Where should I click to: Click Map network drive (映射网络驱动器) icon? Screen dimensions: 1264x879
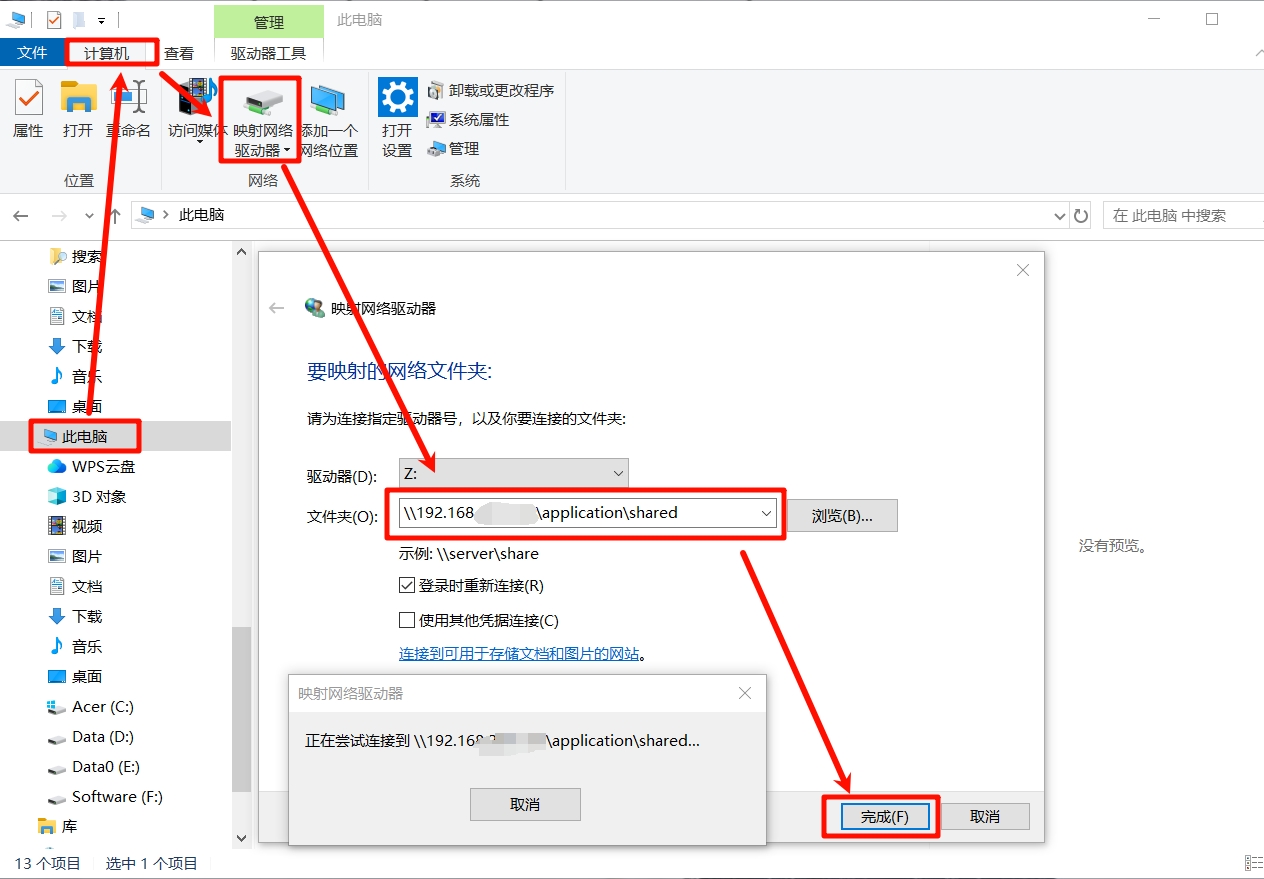click(x=263, y=120)
